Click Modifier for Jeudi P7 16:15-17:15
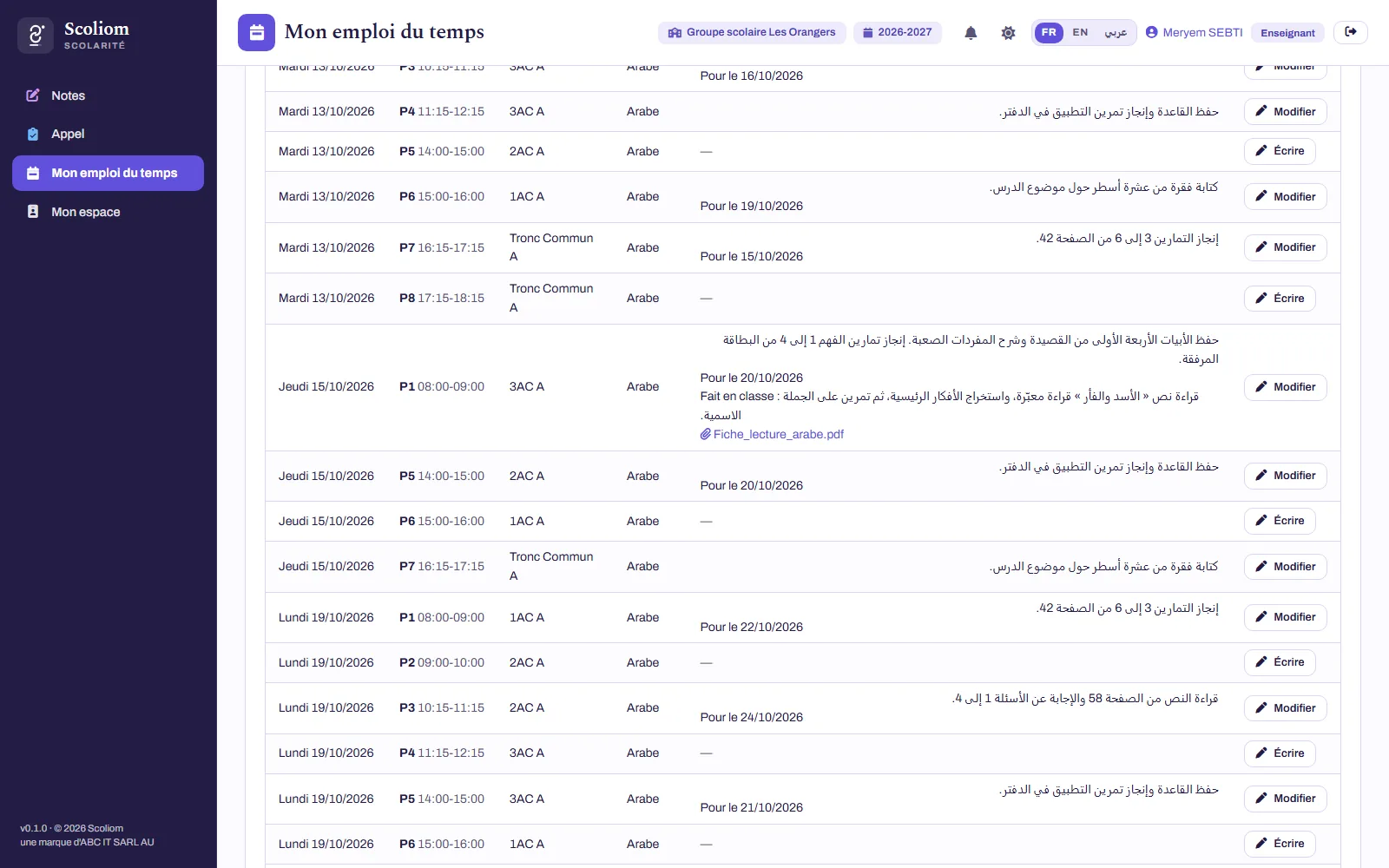Image resolution: width=1389 pixels, height=868 pixels. [1286, 567]
